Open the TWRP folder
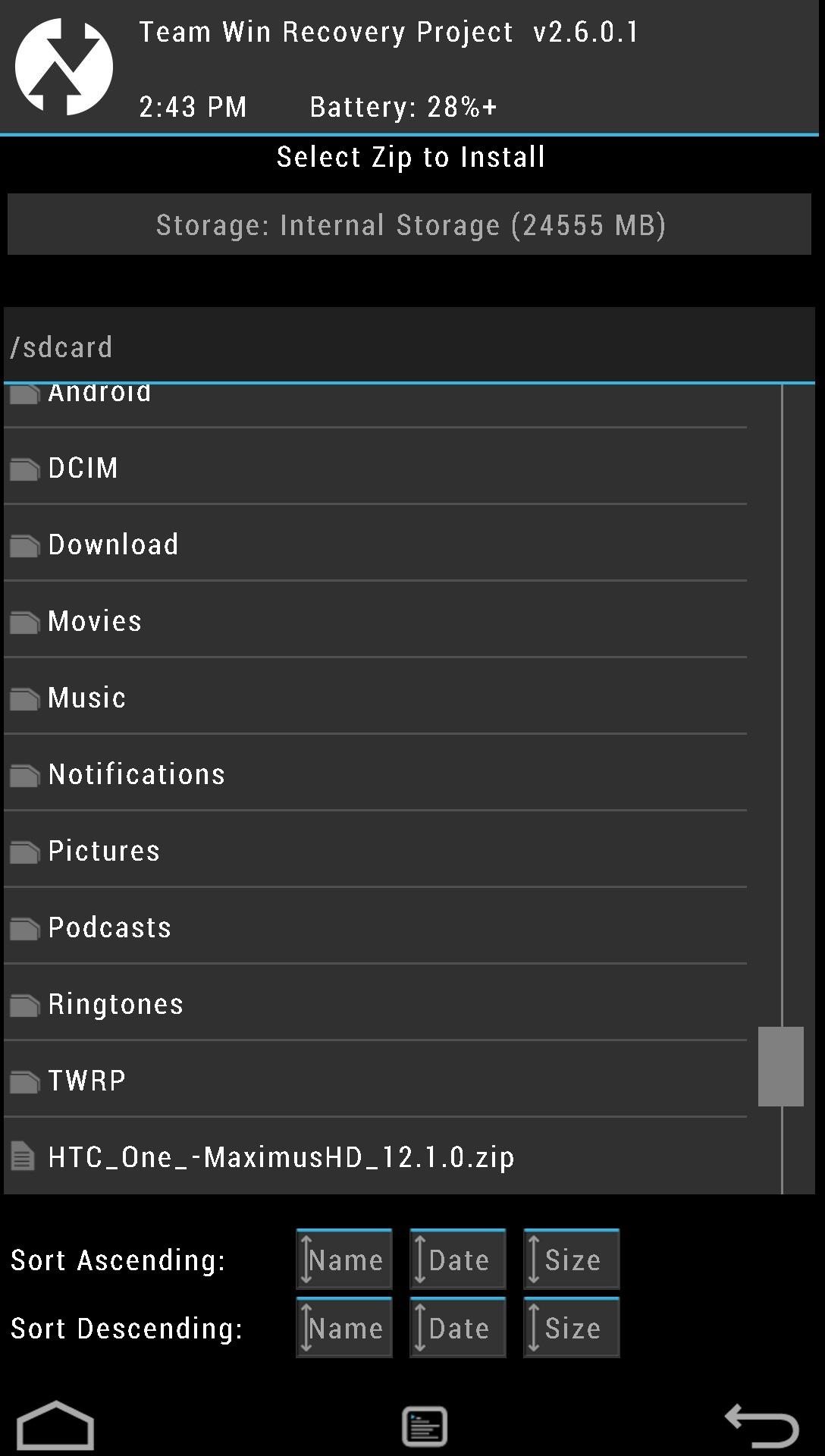The height and width of the screenshot is (1456, 825). point(375,1080)
